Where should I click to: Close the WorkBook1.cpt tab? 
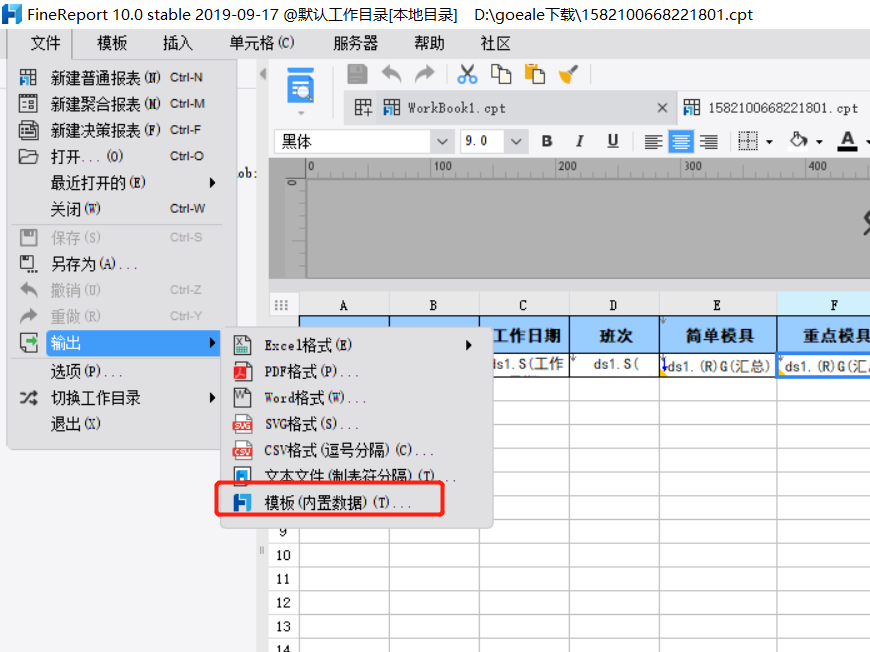tap(662, 108)
